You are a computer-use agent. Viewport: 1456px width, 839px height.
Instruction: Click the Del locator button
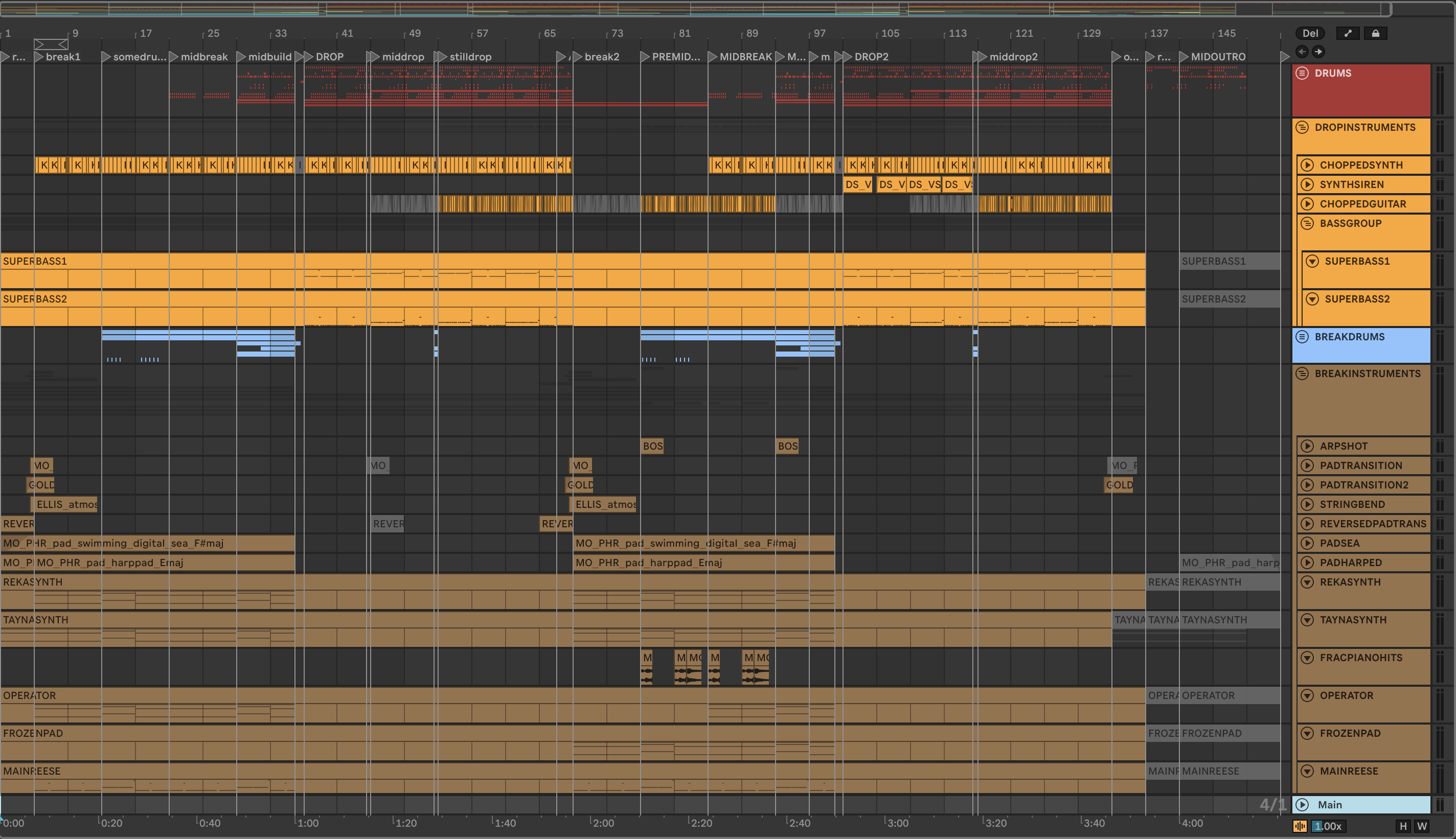pos(1310,33)
